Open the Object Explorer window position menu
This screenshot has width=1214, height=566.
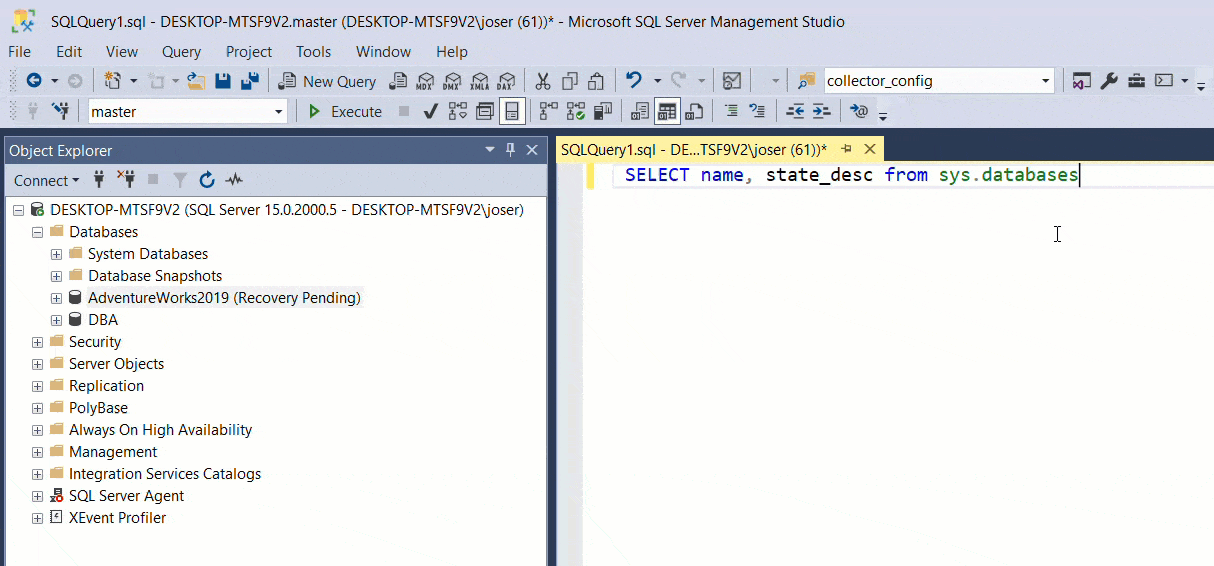(490, 150)
